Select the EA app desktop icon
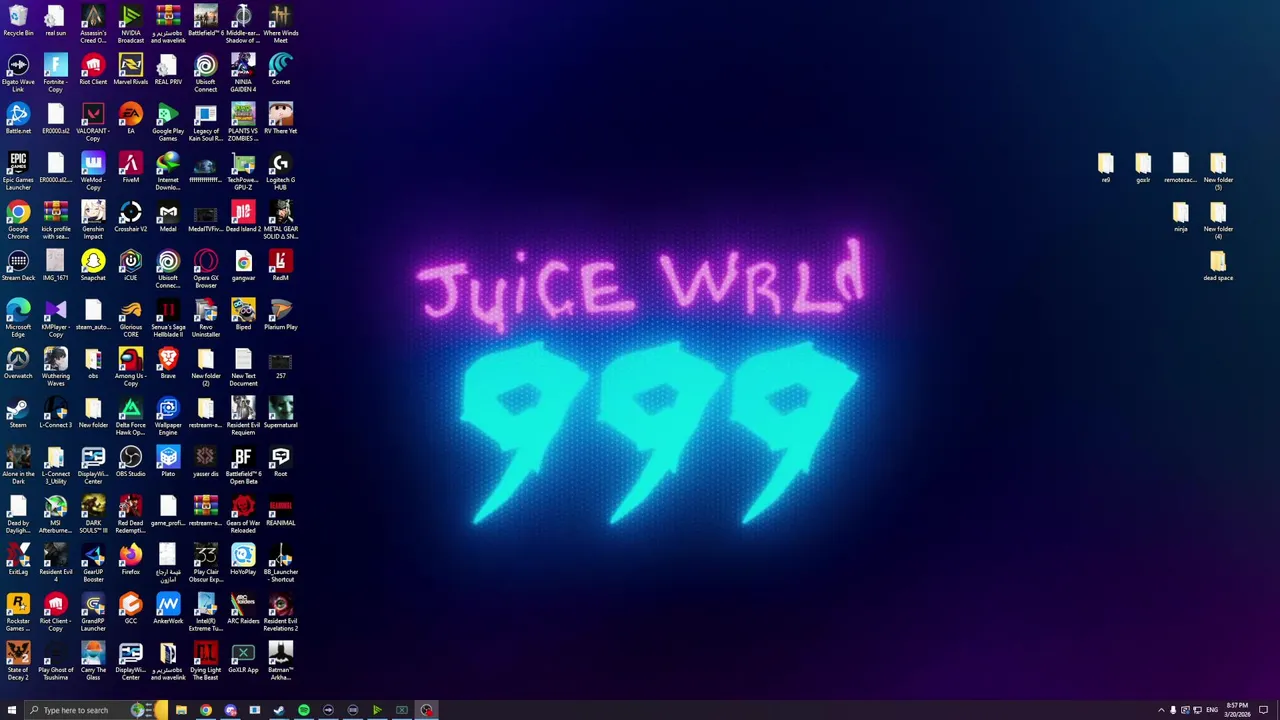This screenshot has height=720, width=1280. (x=131, y=119)
